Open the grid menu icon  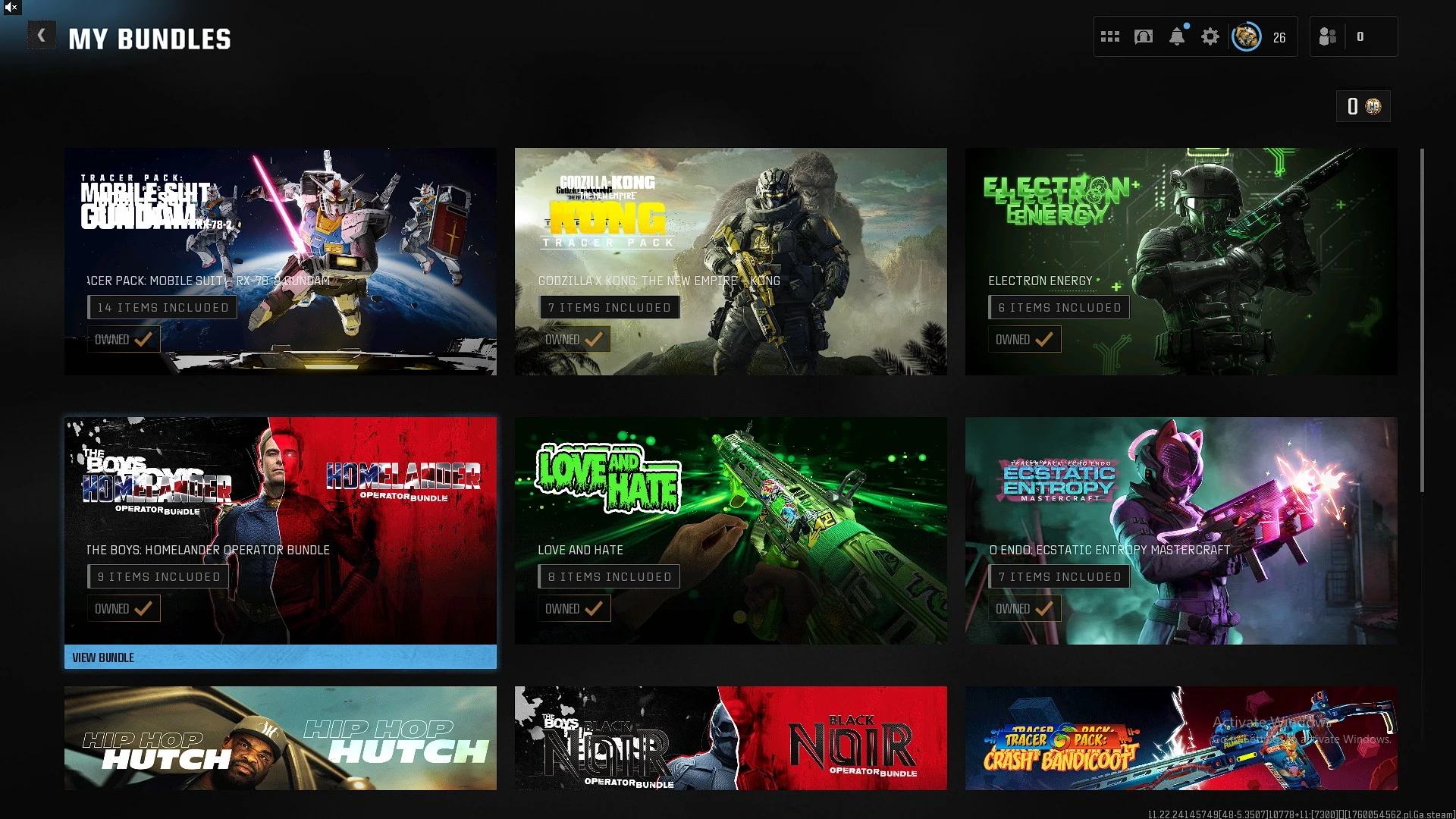pyautogui.click(x=1110, y=36)
